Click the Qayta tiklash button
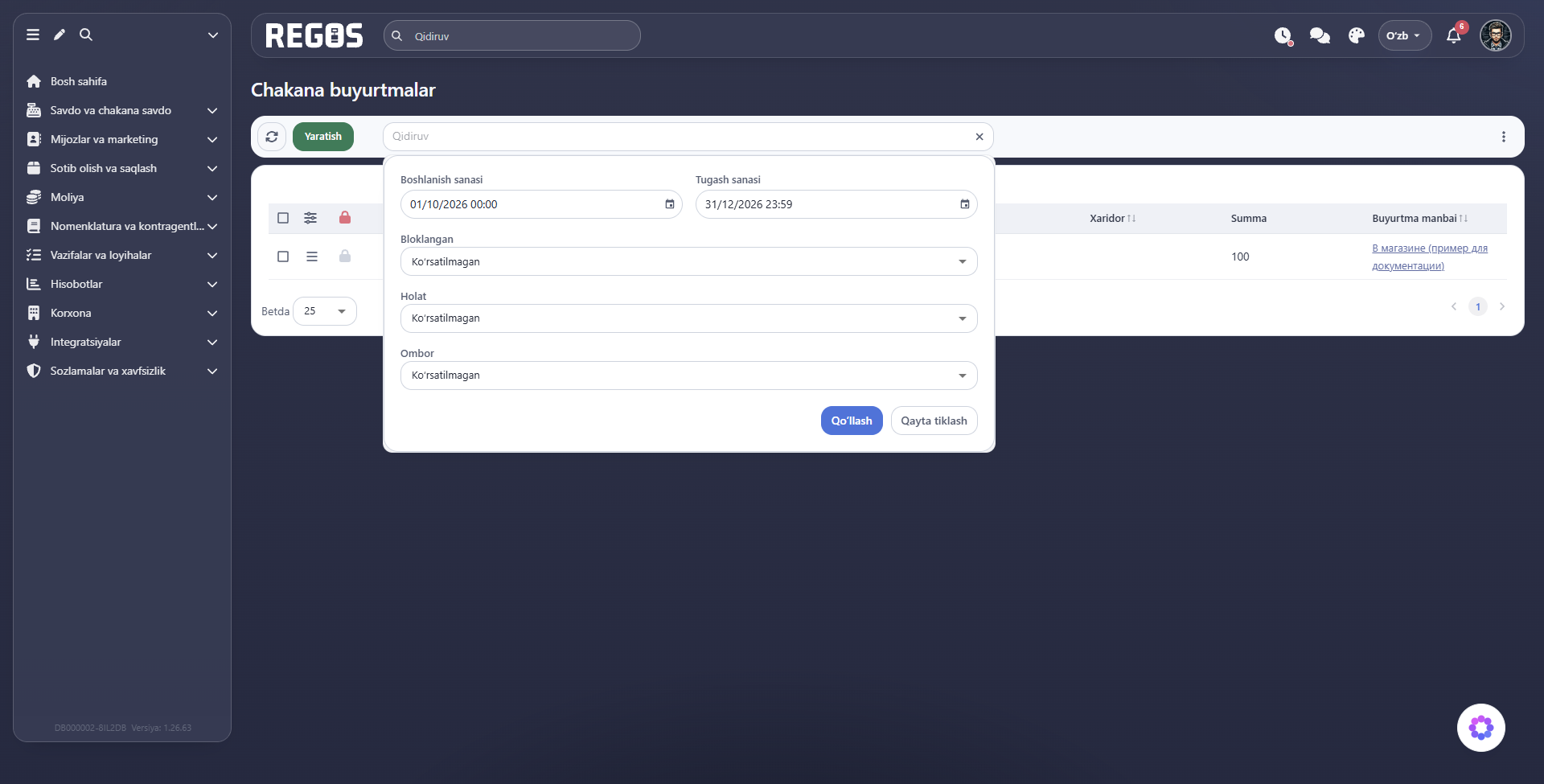 [934, 421]
